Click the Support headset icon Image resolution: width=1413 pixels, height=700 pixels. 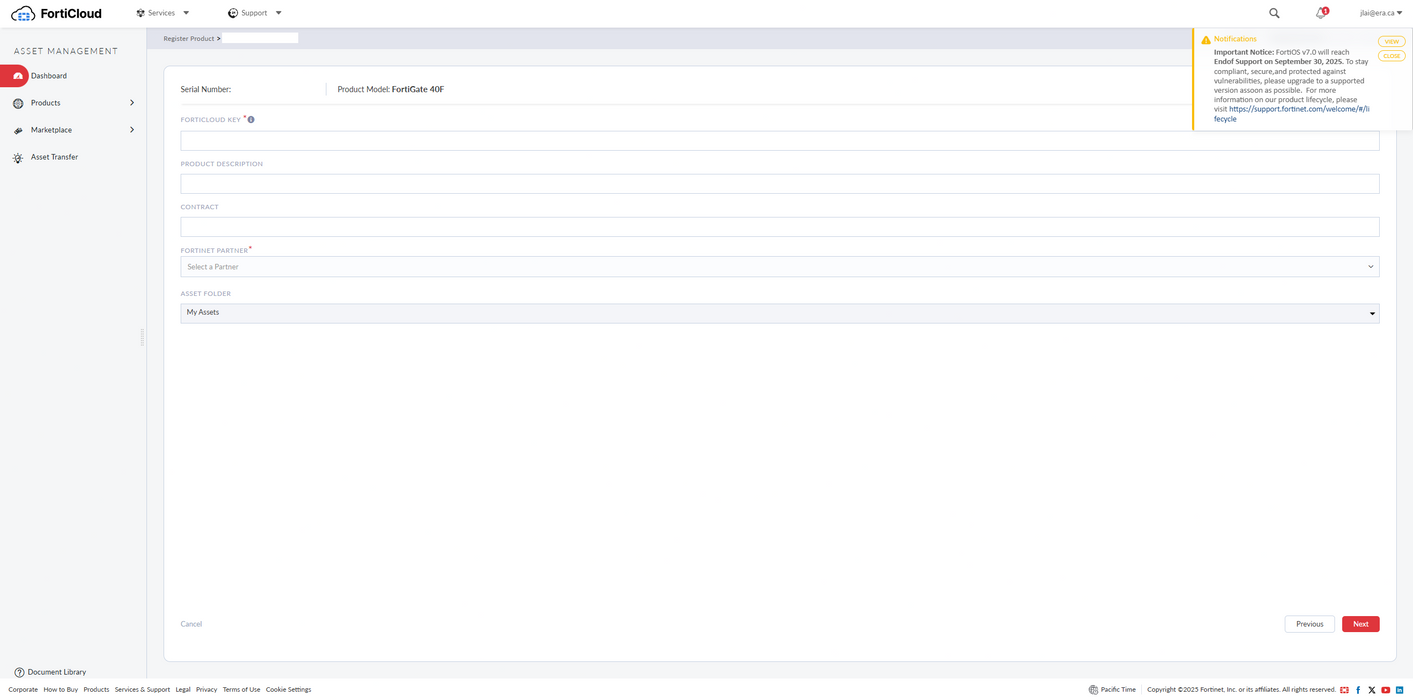pos(233,13)
